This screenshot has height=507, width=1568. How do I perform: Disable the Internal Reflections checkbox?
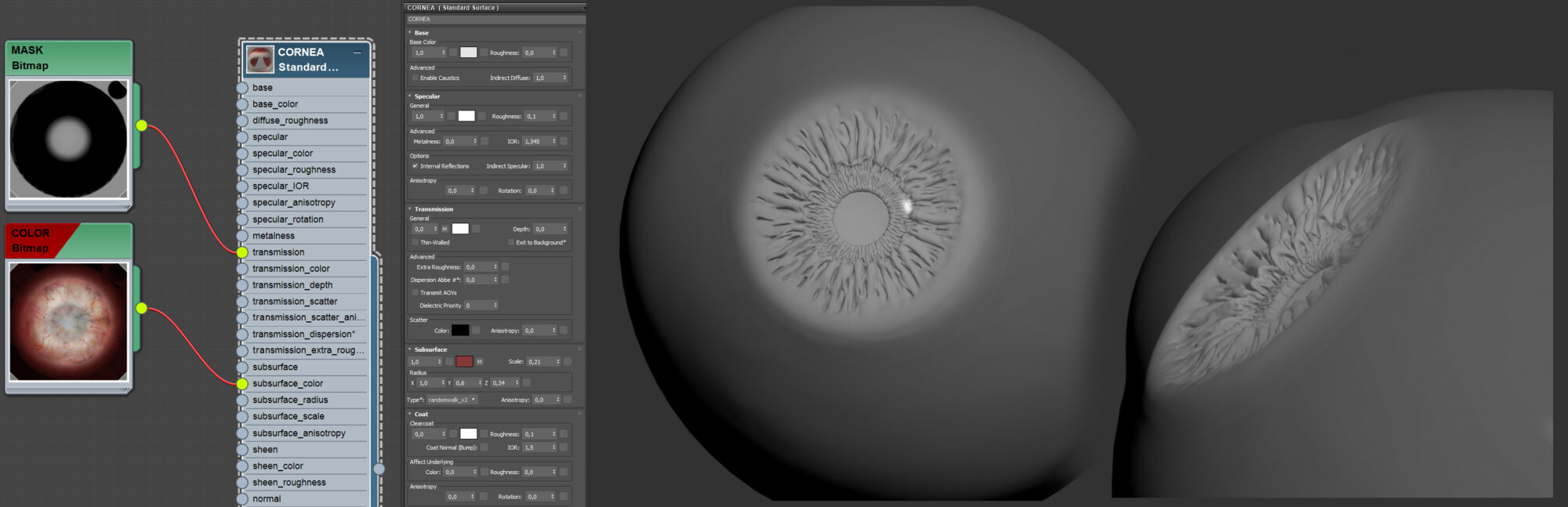[x=415, y=166]
